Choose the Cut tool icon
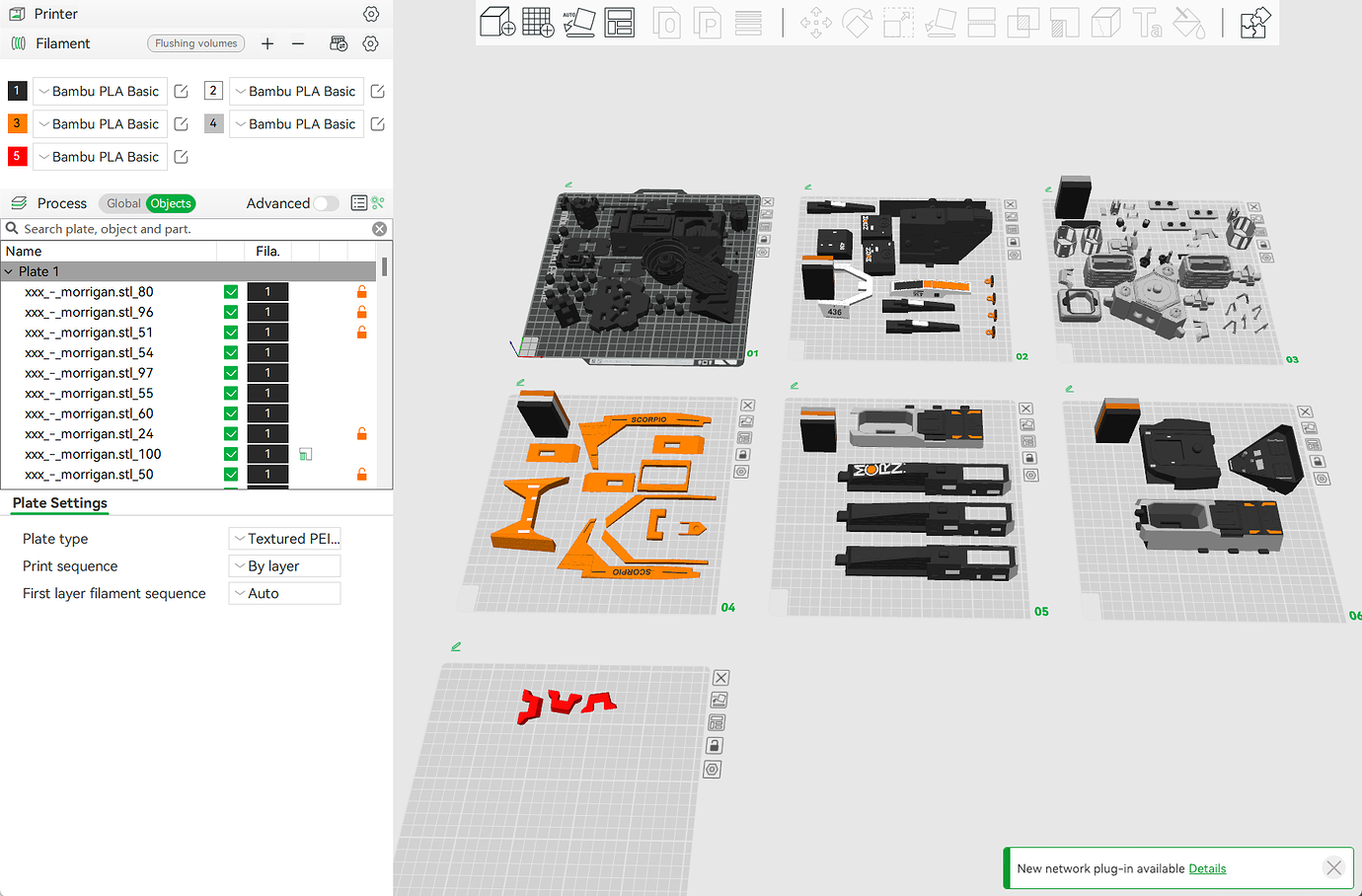Screen dimensions: 1362x896 (x=981, y=23)
